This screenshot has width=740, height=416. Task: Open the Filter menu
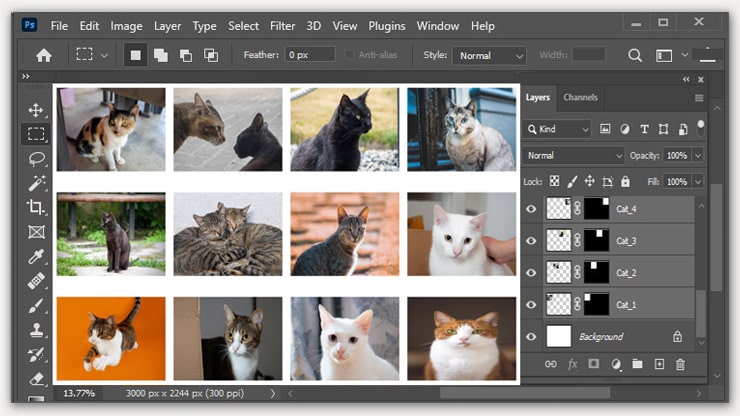tap(282, 25)
